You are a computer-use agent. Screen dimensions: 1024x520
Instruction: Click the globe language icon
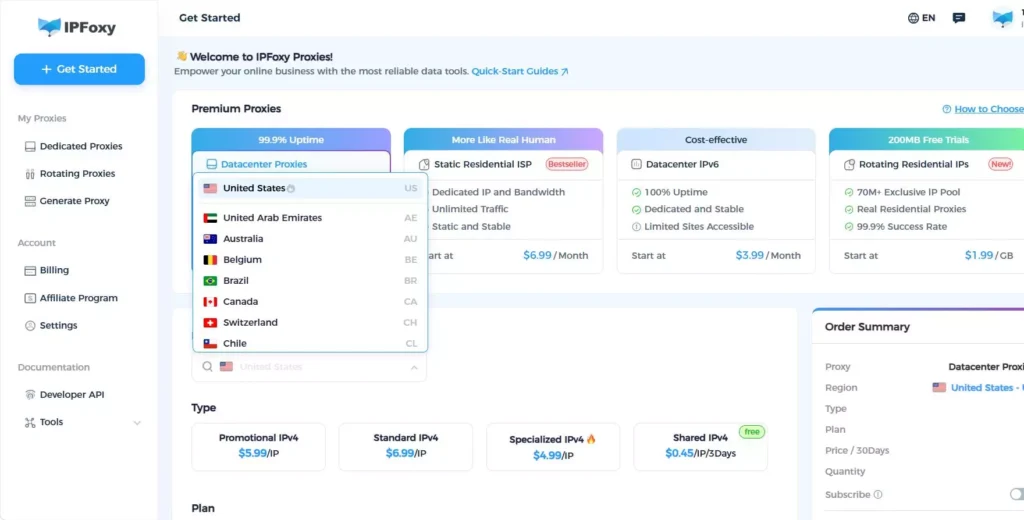[913, 18]
